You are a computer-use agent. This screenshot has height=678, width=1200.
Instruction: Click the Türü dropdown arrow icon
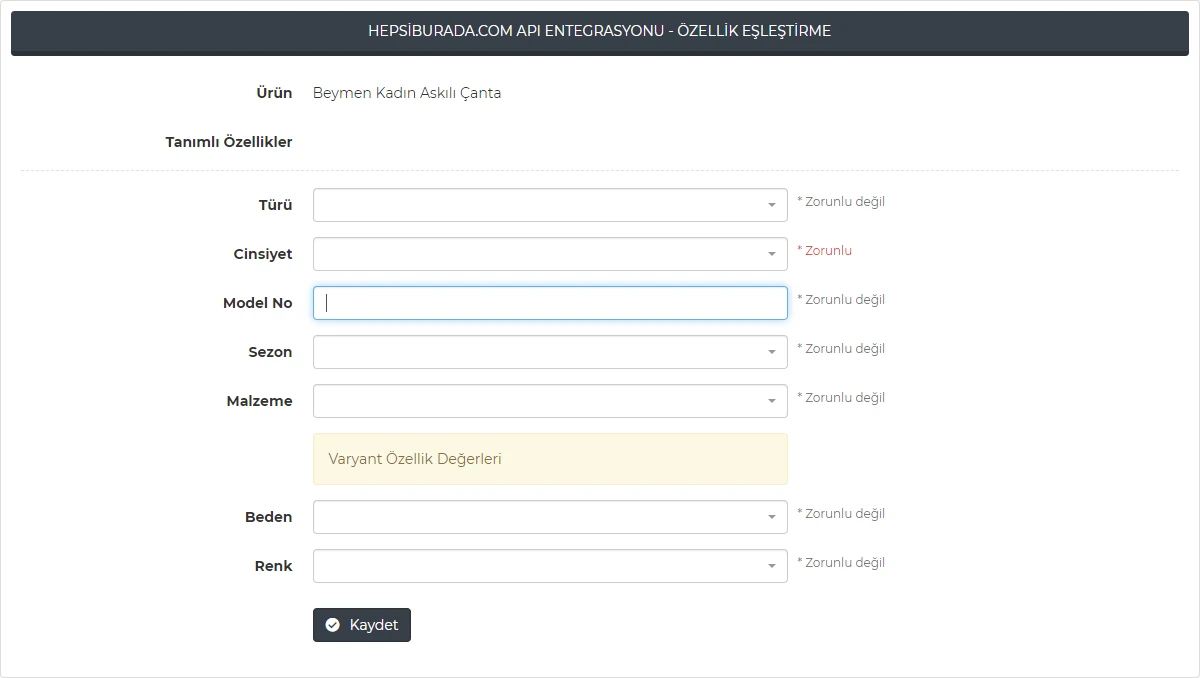[771, 205]
